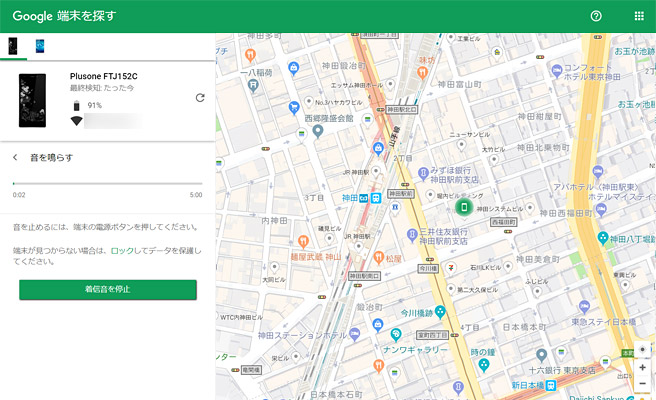Click the アパホテル〈神田駅東〉 hotel pin
This screenshot has width=656, height=400.
pyautogui.click(x=598, y=171)
